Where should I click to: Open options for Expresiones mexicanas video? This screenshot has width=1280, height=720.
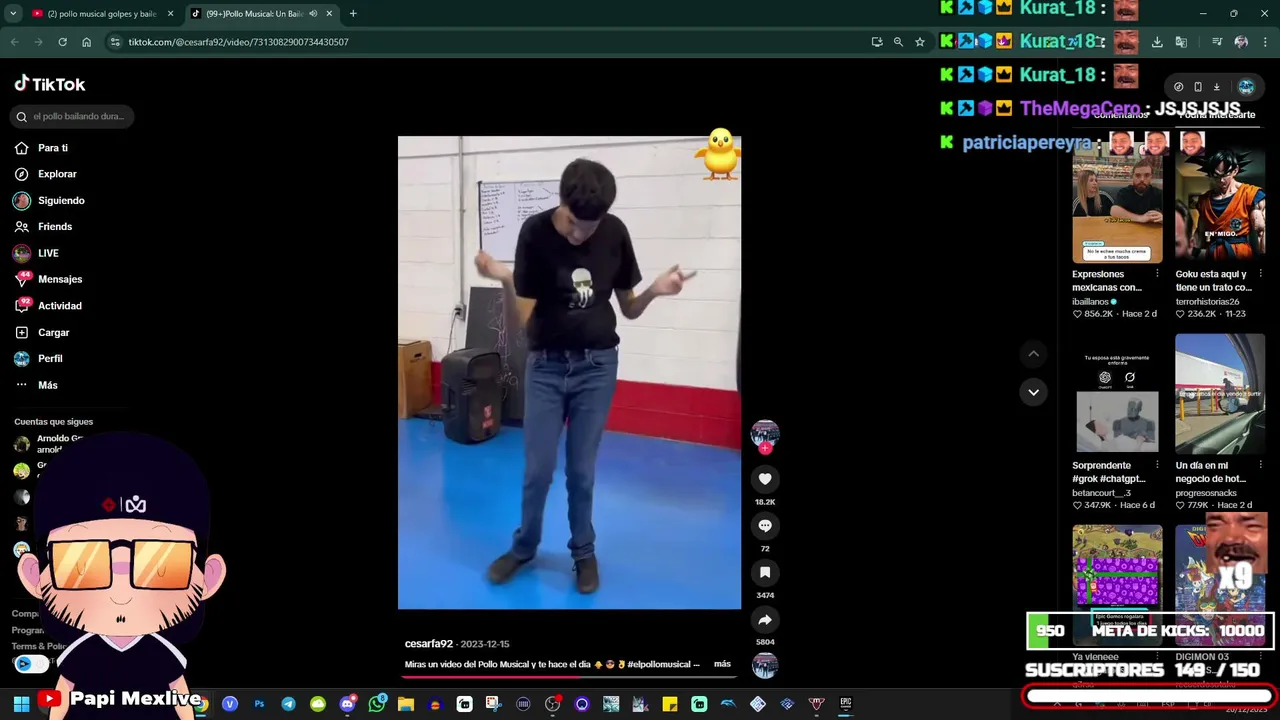point(1157,274)
